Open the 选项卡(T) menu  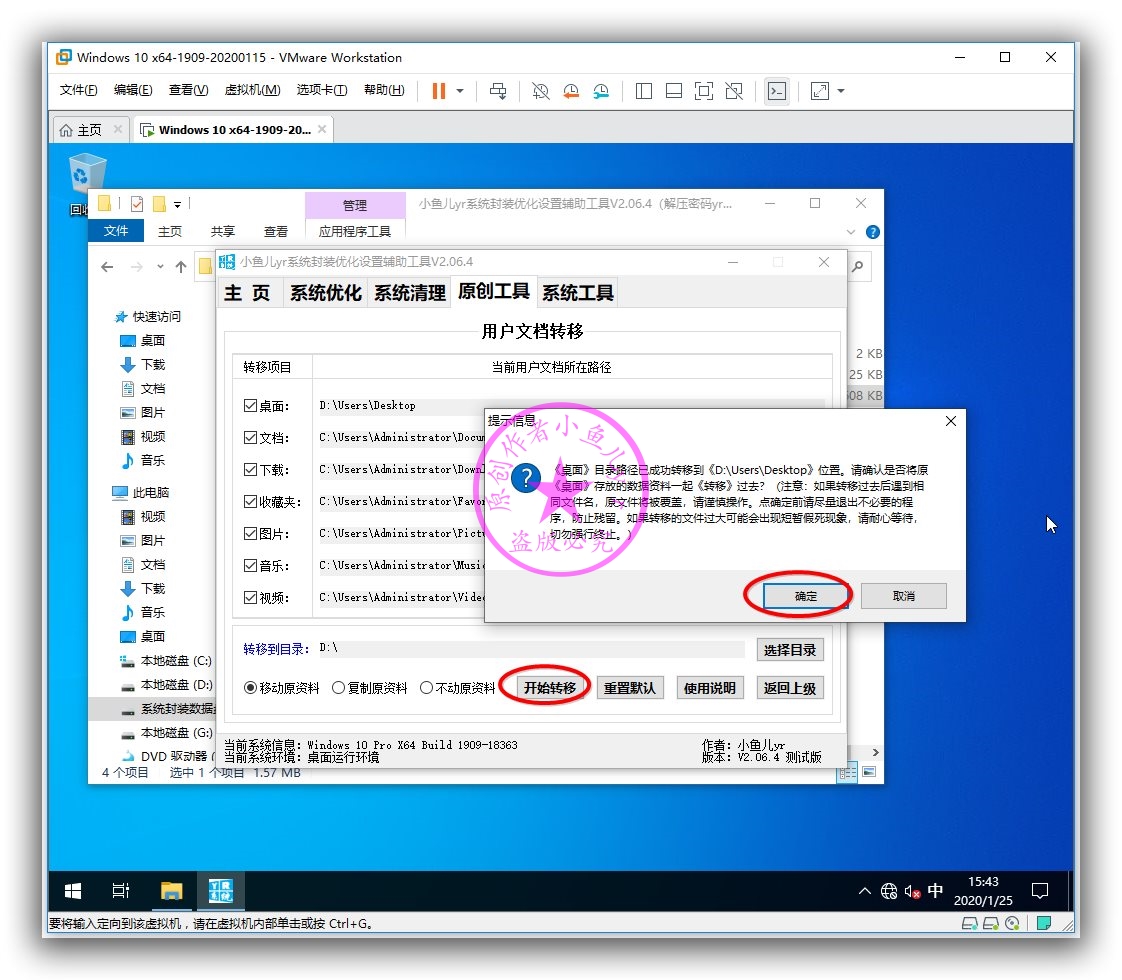point(322,90)
